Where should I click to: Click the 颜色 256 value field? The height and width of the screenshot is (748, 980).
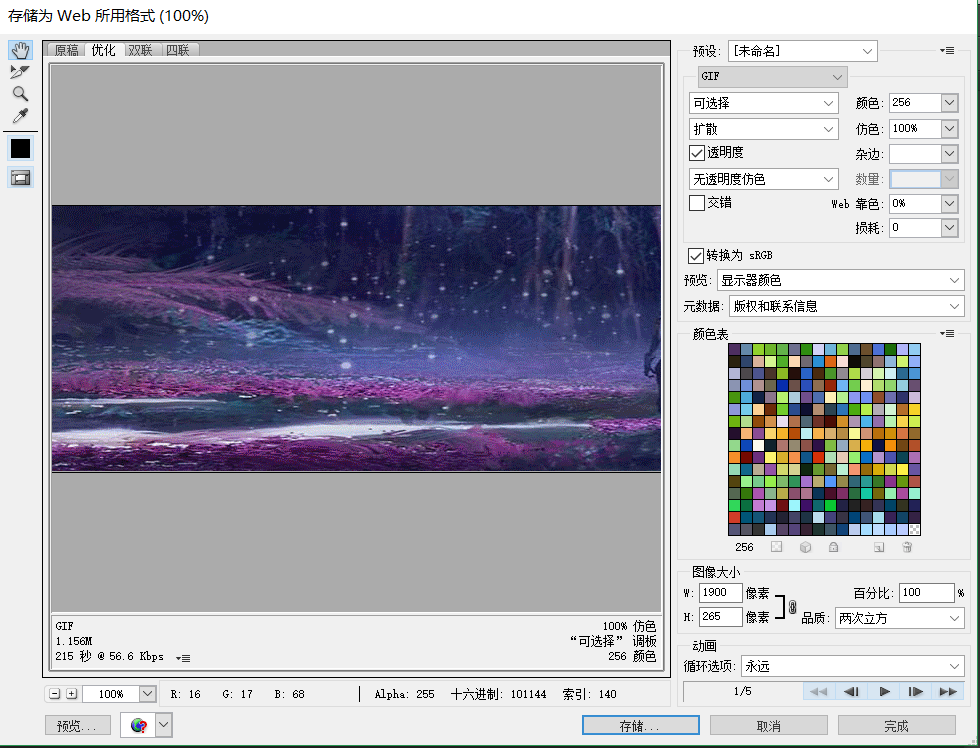pos(914,102)
